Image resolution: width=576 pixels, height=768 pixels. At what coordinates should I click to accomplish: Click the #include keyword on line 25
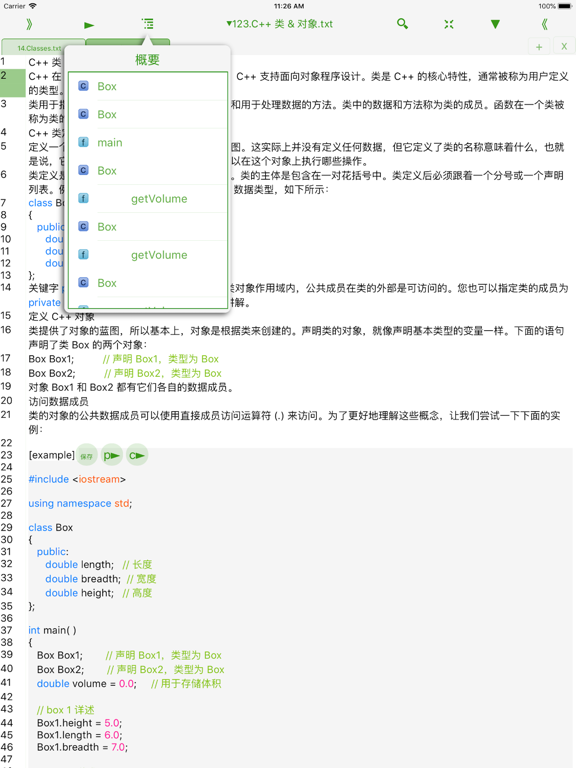click(48, 479)
